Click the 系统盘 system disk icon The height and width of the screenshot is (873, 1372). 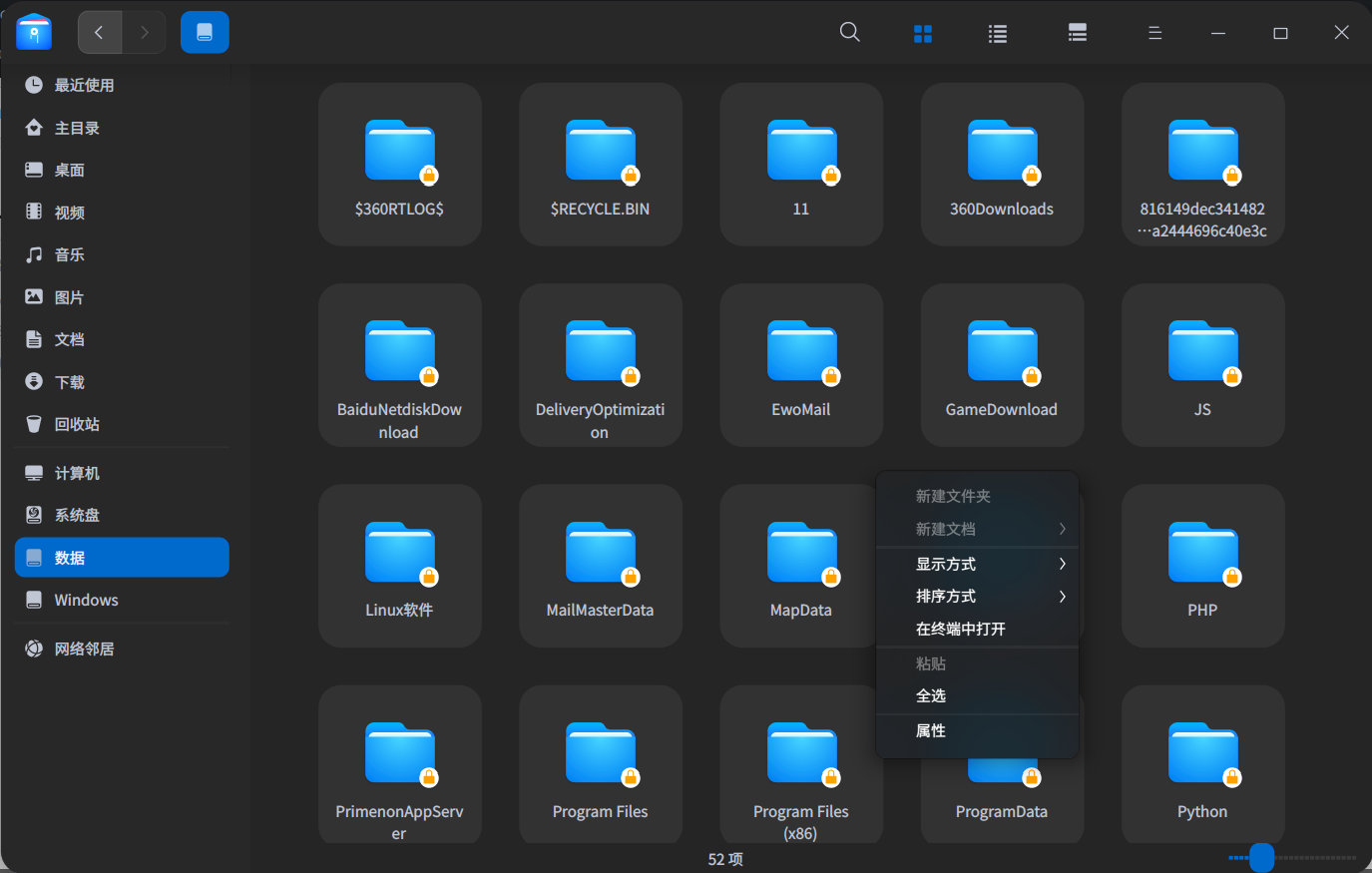[34, 515]
